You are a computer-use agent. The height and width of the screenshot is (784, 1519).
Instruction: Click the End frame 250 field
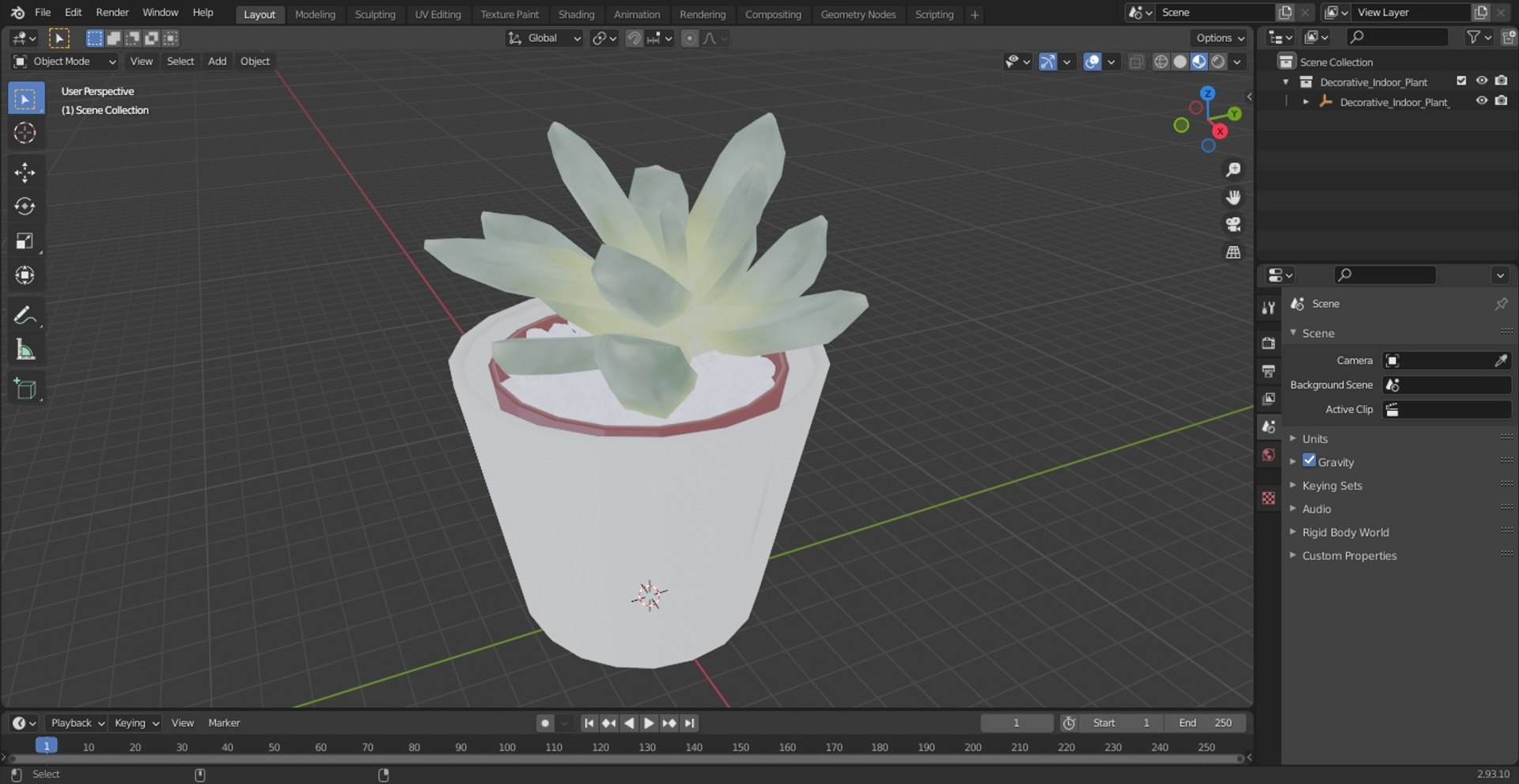[1206, 723]
